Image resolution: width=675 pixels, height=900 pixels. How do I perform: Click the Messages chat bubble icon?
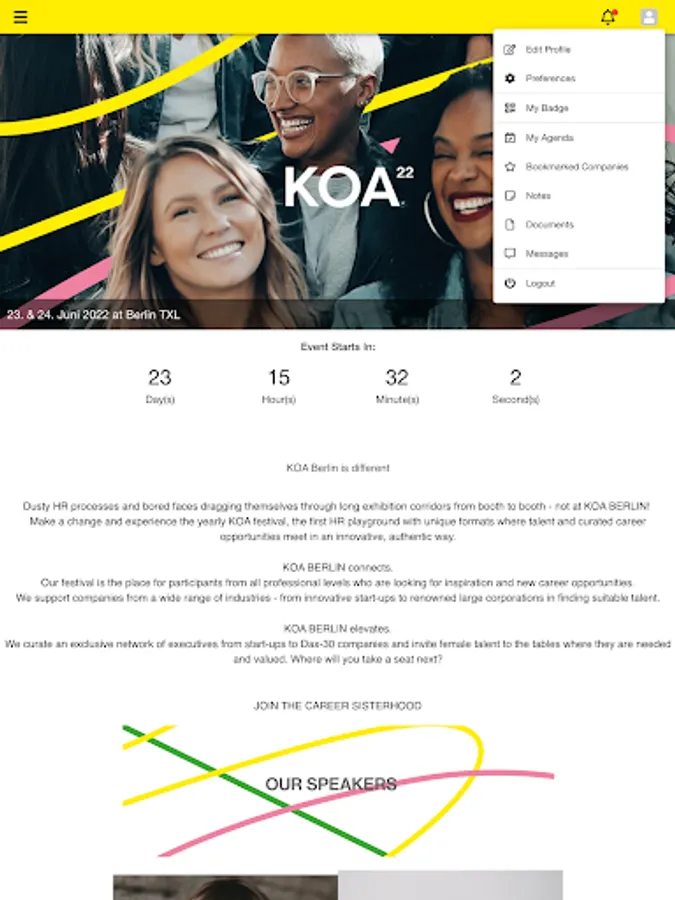(x=510, y=253)
